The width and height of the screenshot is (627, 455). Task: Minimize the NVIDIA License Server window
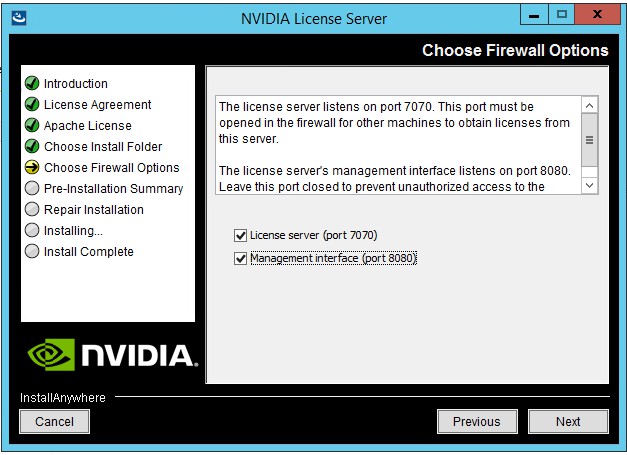point(533,16)
